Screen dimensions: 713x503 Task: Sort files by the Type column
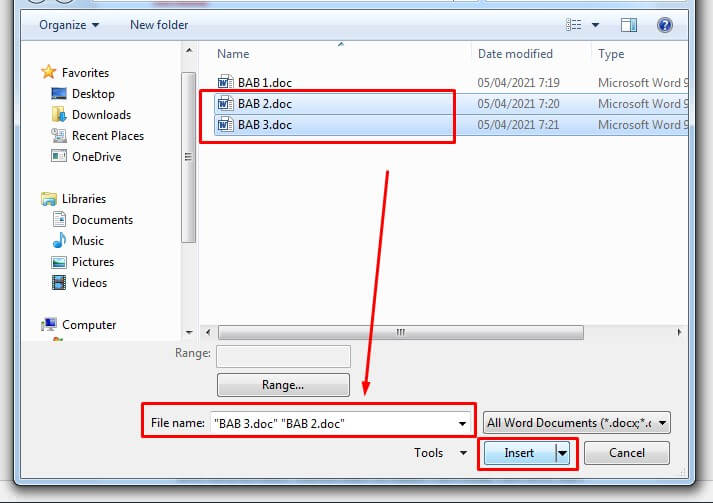coord(611,54)
